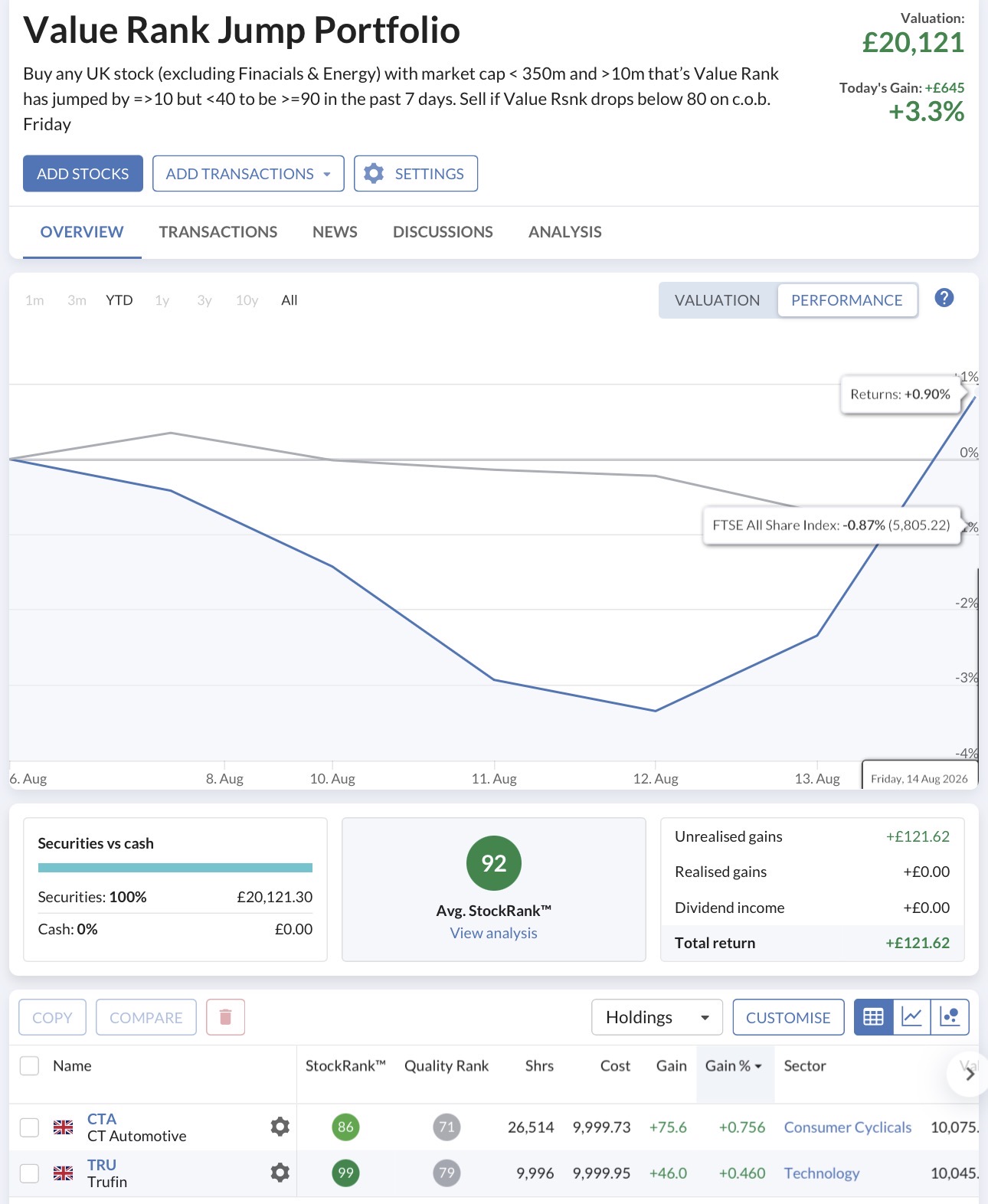Switch to table grid view icon

tap(874, 1017)
